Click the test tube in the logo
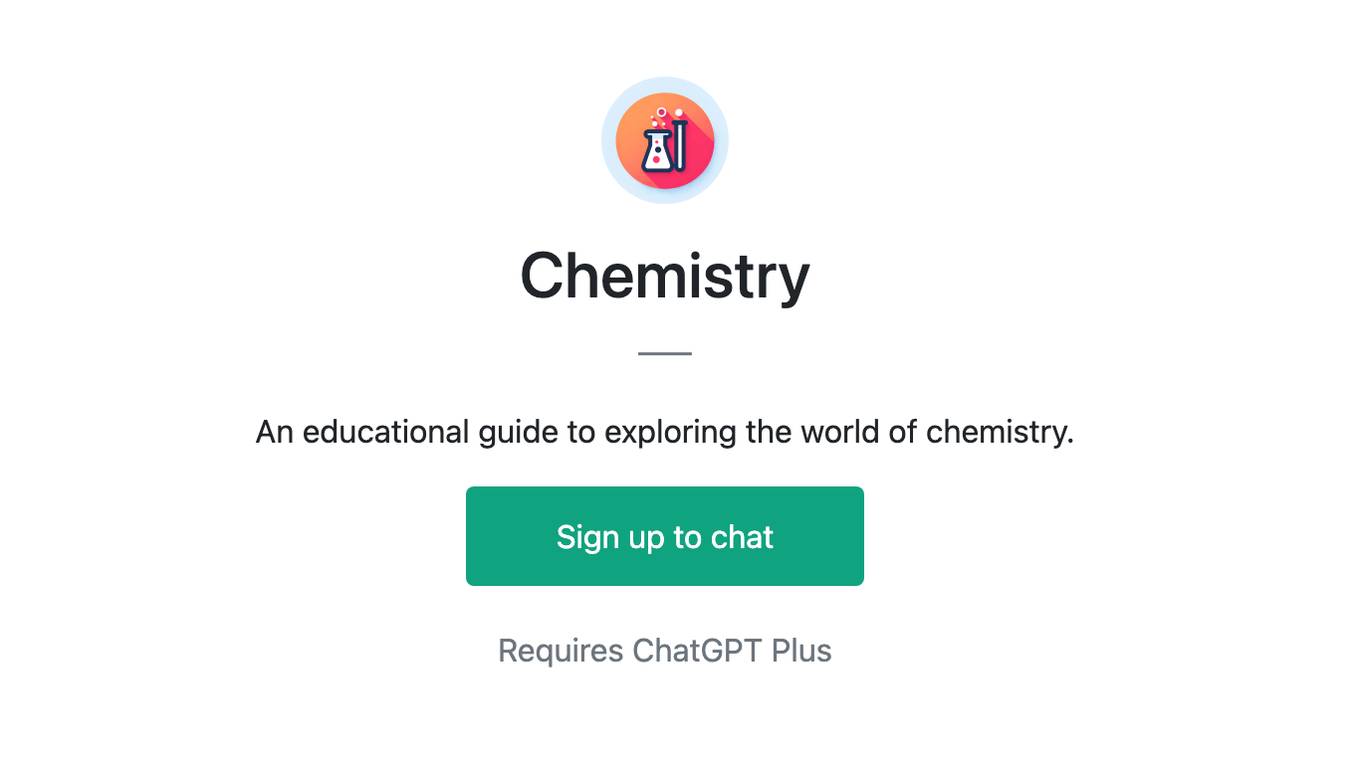 coord(681,145)
